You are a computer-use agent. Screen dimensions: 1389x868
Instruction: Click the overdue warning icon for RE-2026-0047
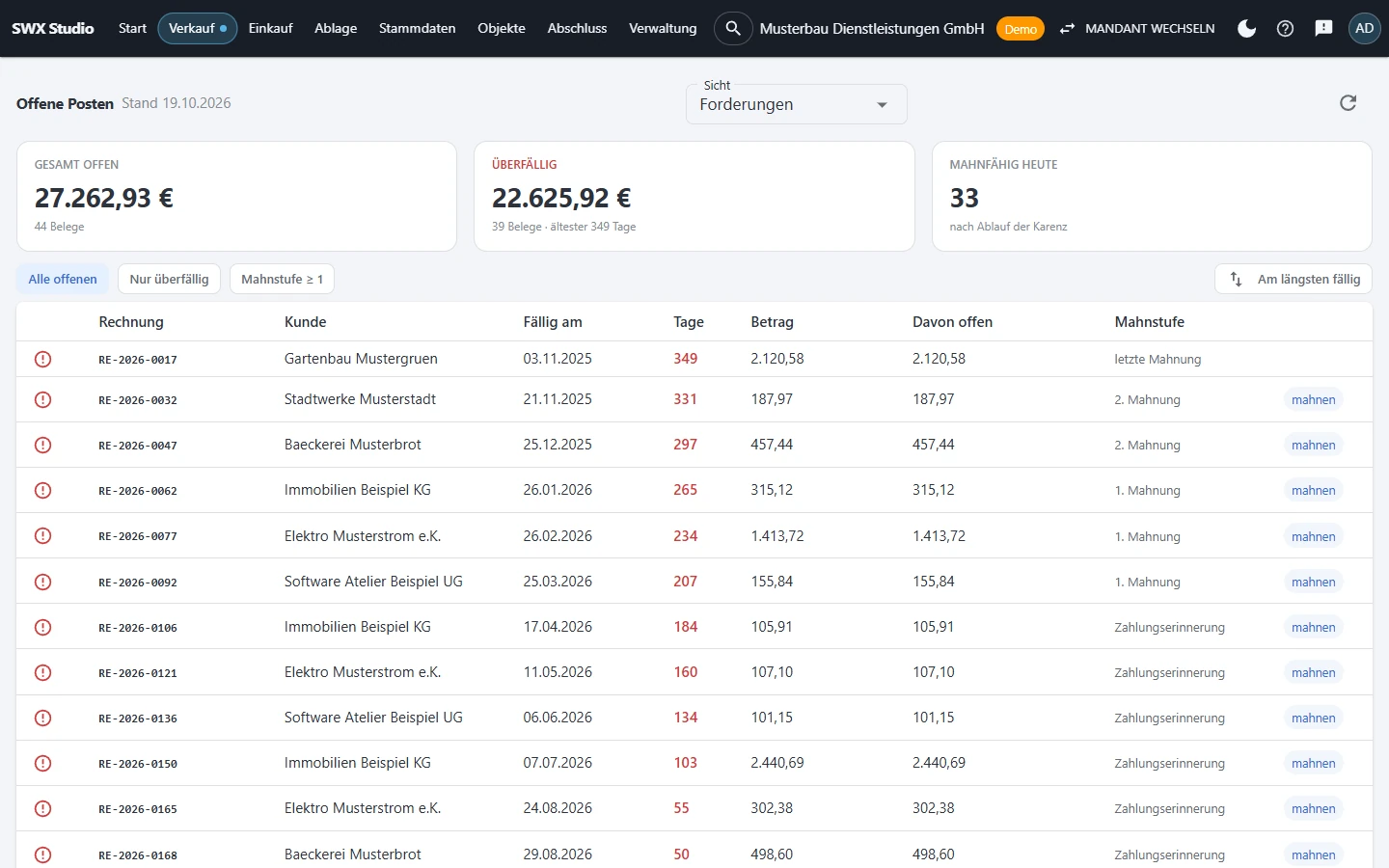point(43,445)
